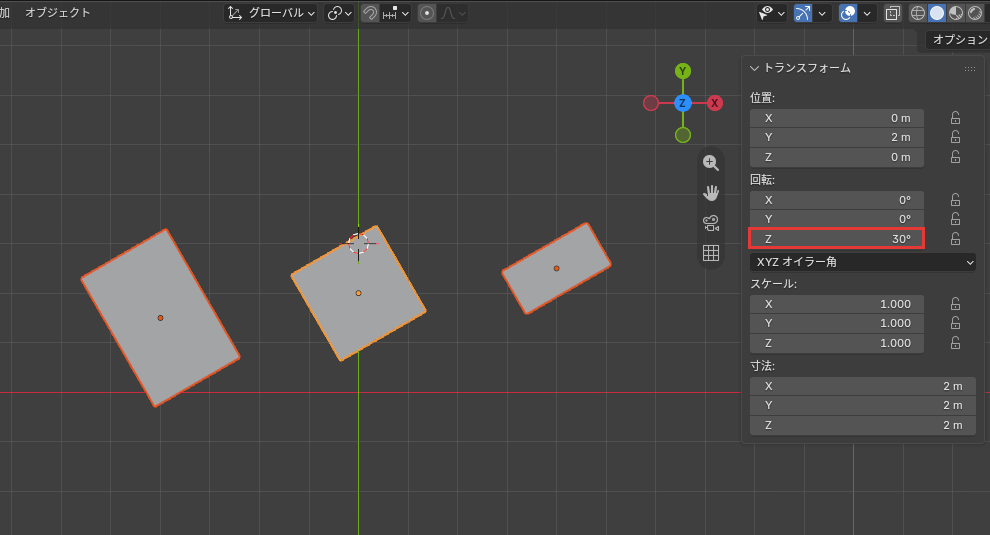Toggle camera view with camera icon
This screenshot has width=990, height=535.
click(x=711, y=223)
